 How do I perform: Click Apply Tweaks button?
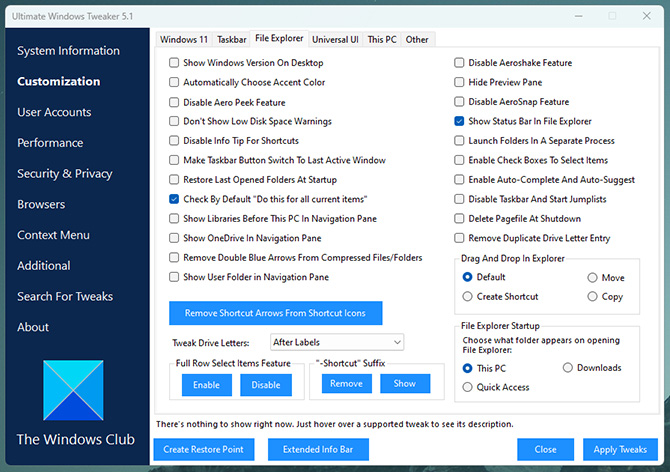click(x=620, y=449)
